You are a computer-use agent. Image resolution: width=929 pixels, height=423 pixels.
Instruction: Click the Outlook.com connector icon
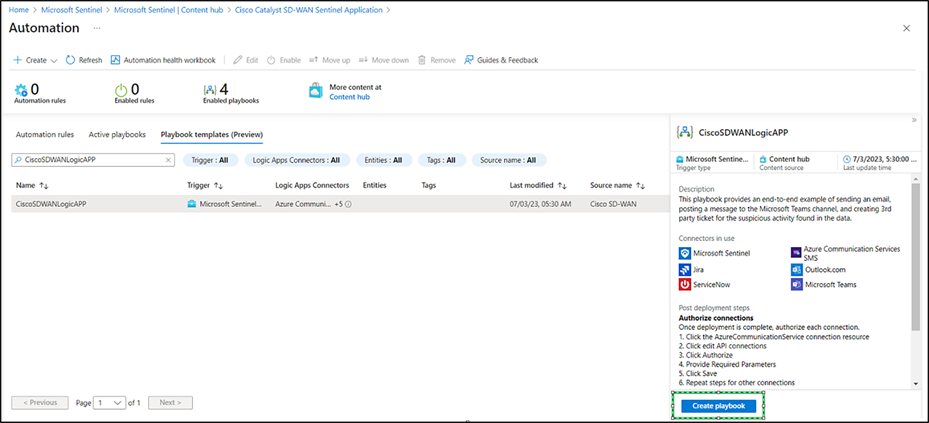(x=796, y=269)
